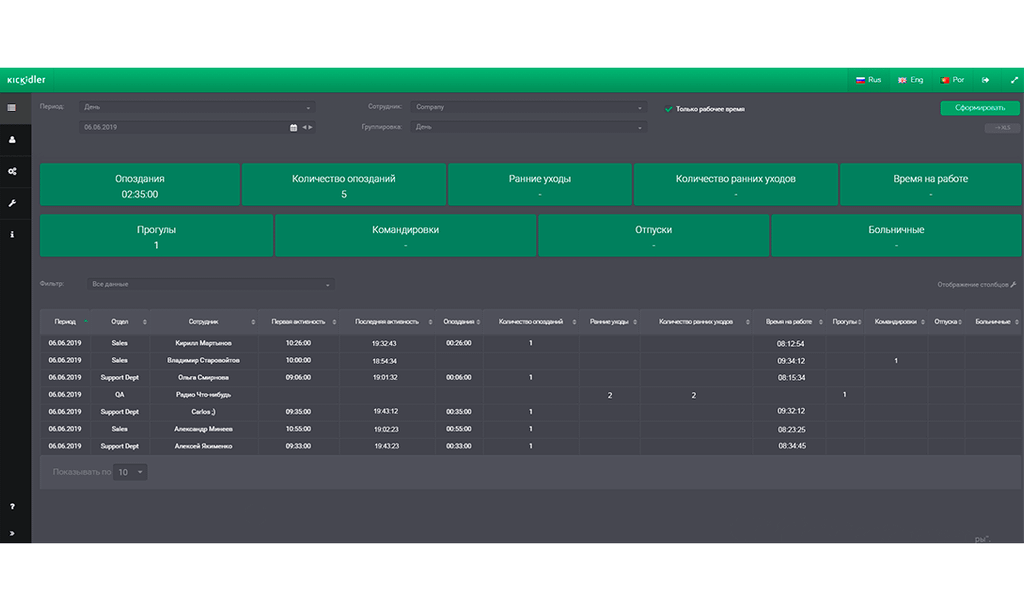Select the 'Время на работе' summary card
Screen dimensions: 1024x611
coord(930,185)
